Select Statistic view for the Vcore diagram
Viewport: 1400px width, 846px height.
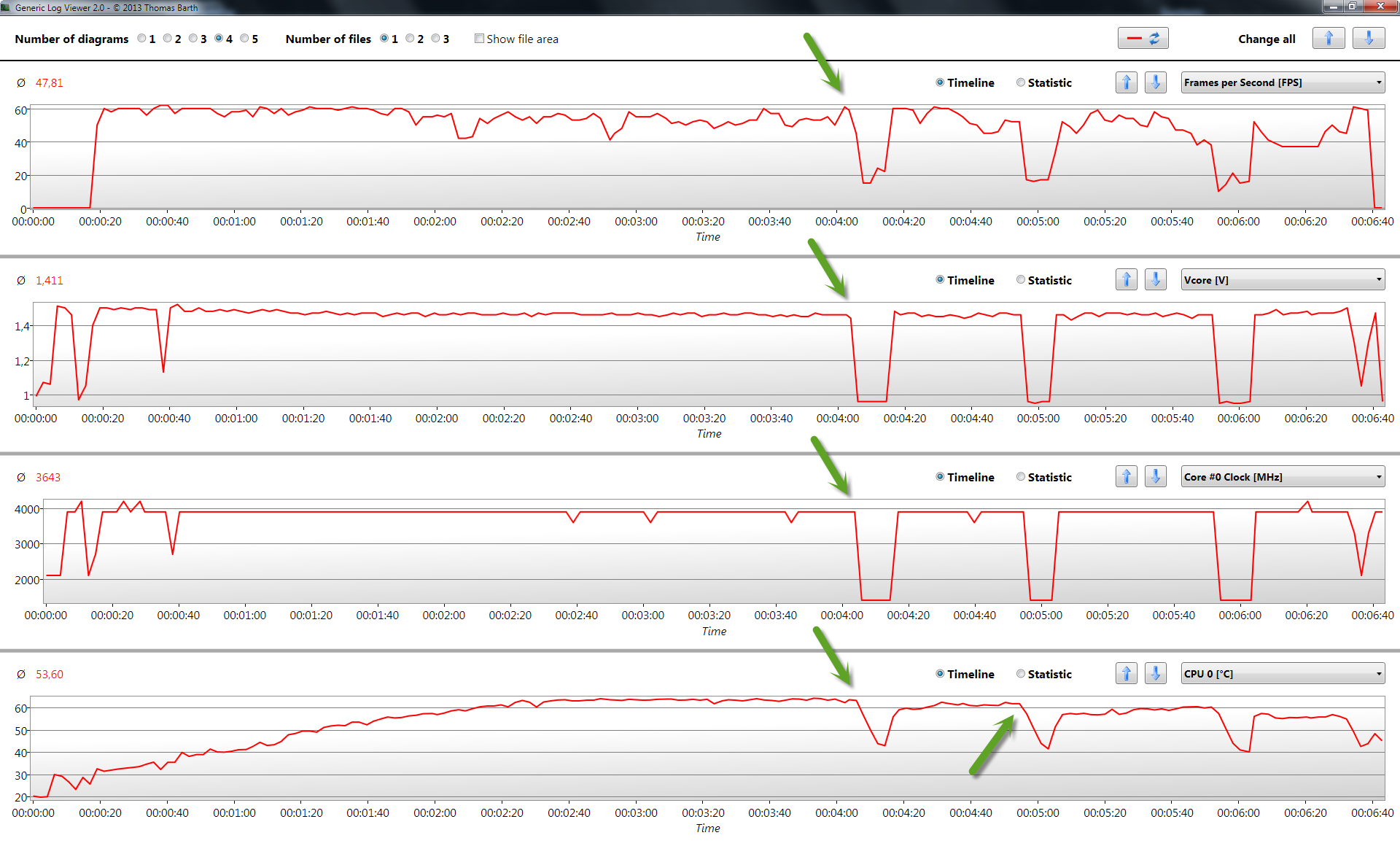pos(1021,280)
